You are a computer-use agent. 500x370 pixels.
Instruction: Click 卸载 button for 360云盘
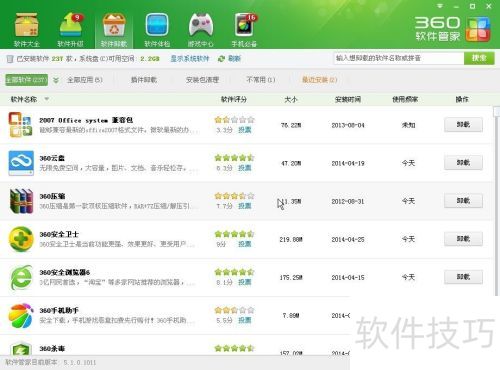point(463,163)
